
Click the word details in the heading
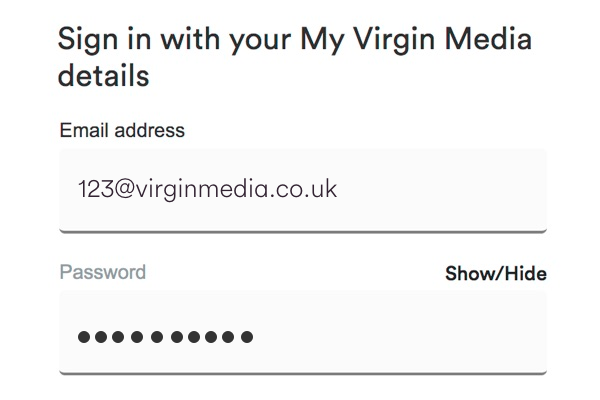click(x=103, y=75)
